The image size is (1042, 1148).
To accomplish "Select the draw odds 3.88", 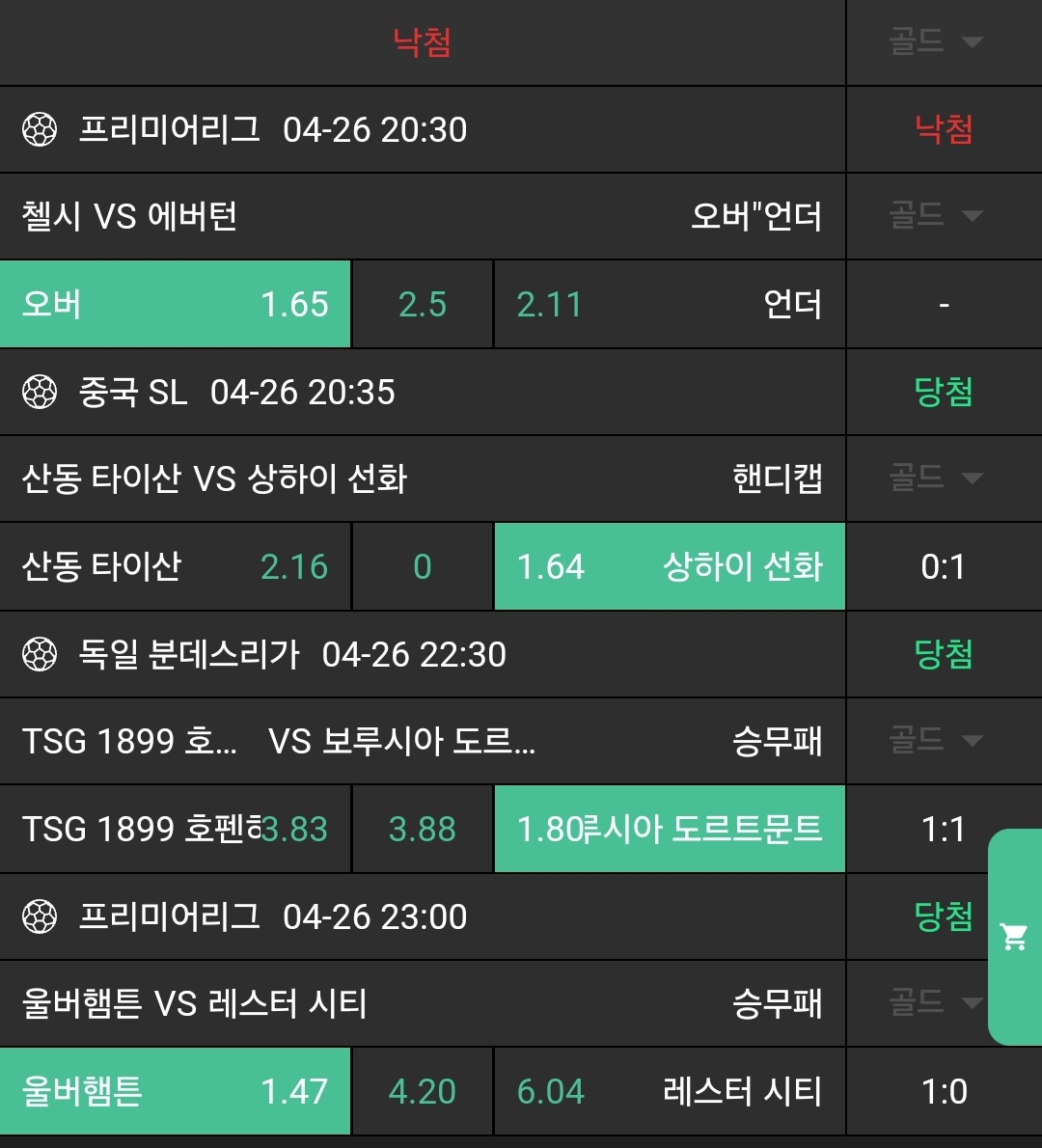I will pyautogui.click(x=422, y=829).
